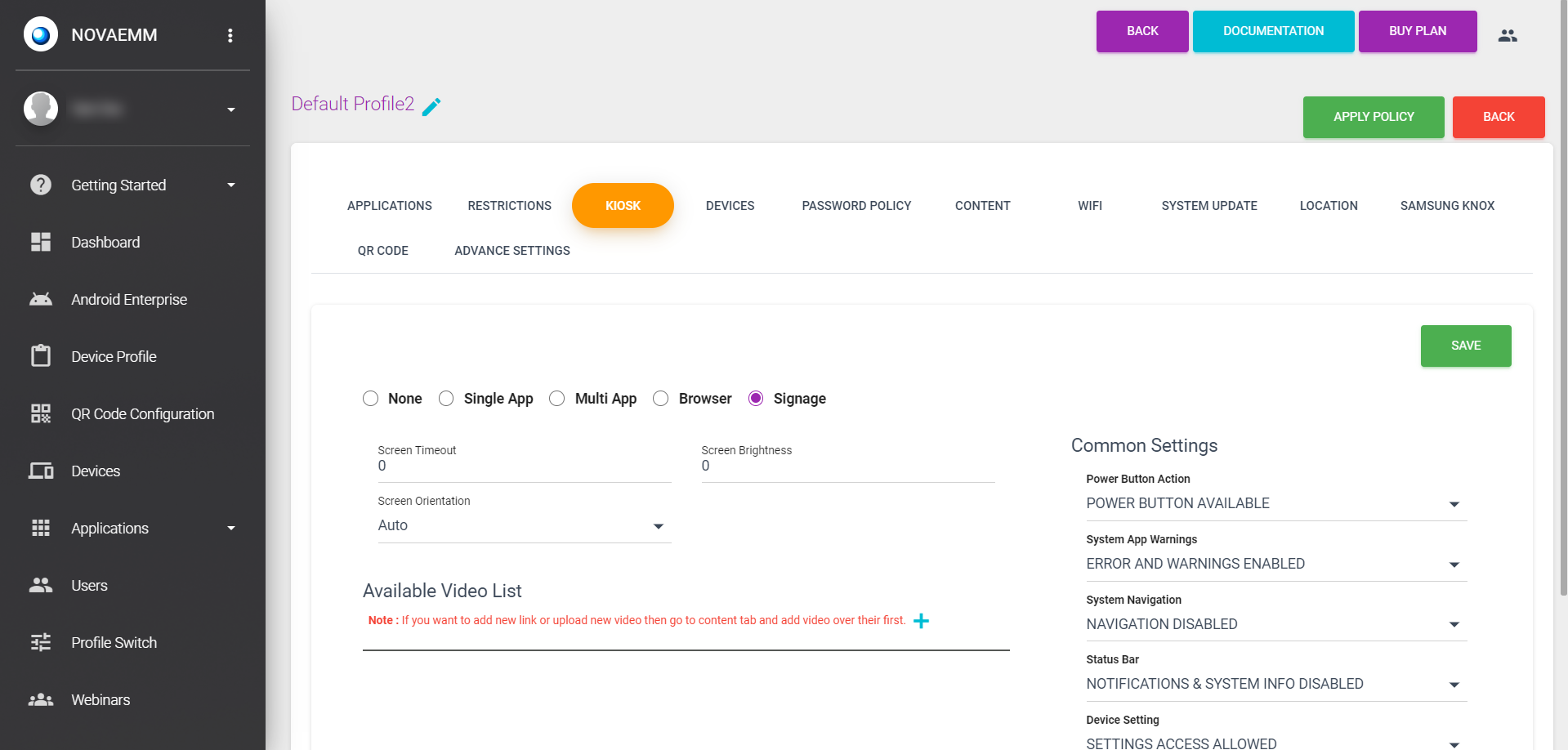Switch to the SAMSUNG KNOX tab
The width and height of the screenshot is (1568, 750).
(1447, 206)
